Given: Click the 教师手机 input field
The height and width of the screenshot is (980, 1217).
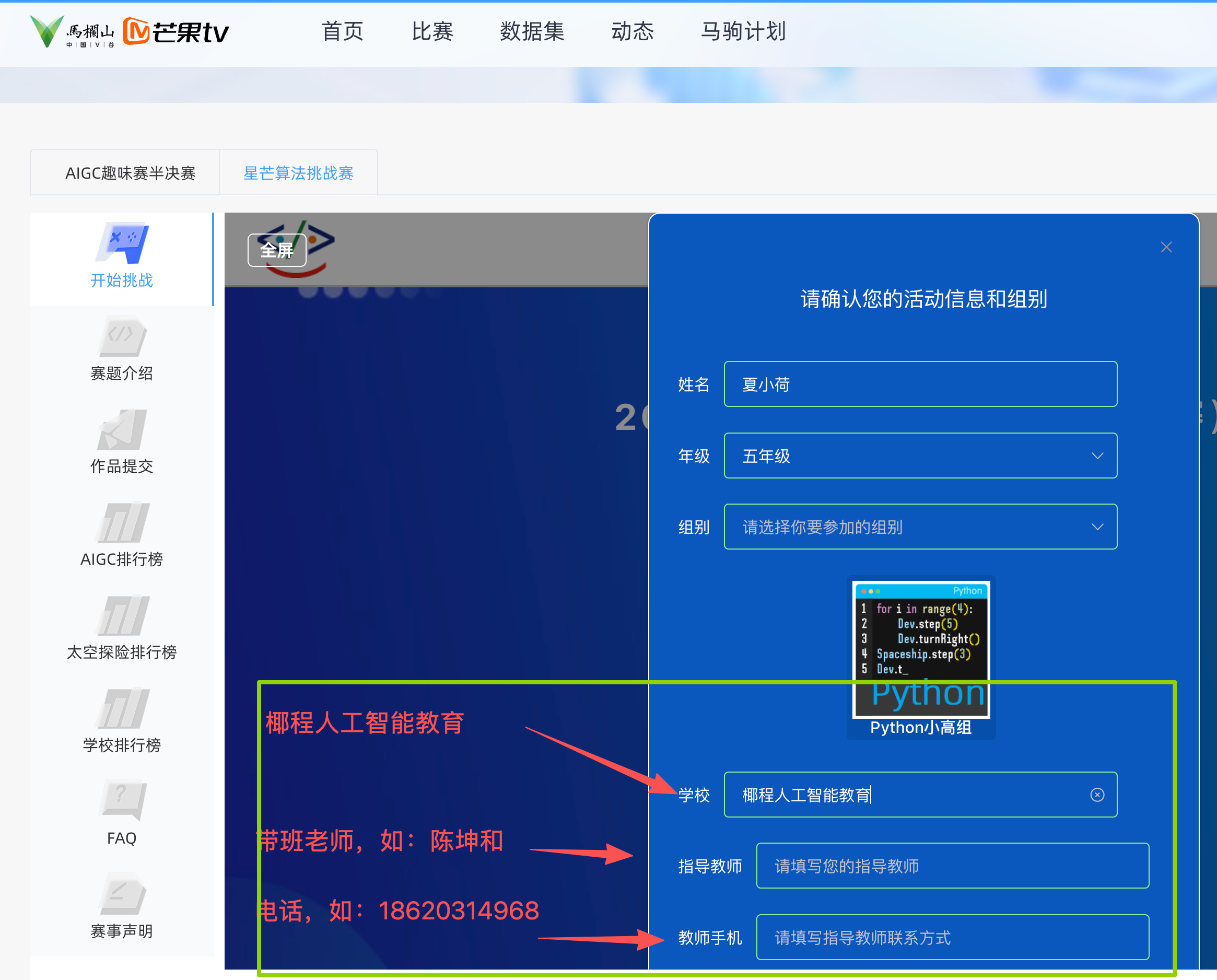Looking at the screenshot, I should pos(953,938).
